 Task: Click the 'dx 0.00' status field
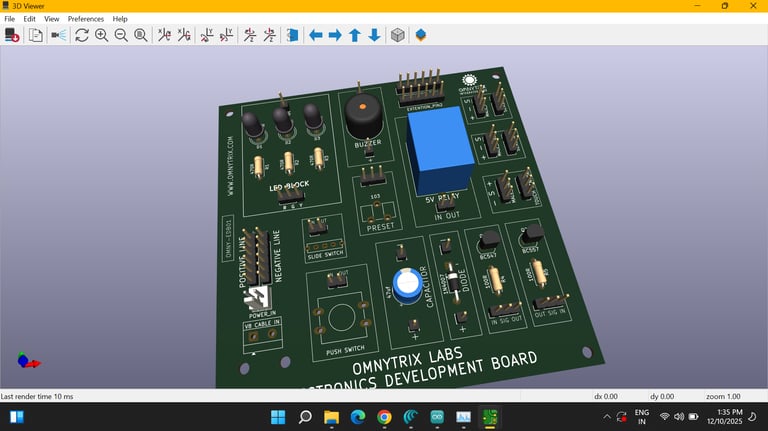pyautogui.click(x=606, y=396)
